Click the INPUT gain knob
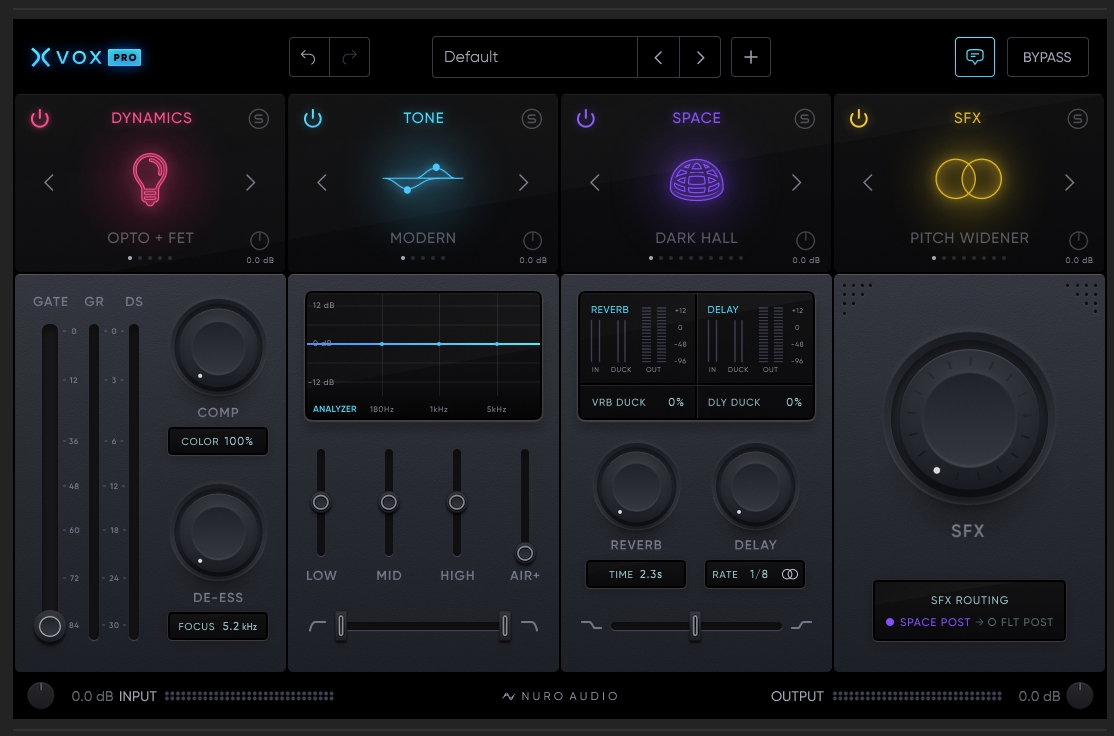1114x736 pixels. [40, 696]
